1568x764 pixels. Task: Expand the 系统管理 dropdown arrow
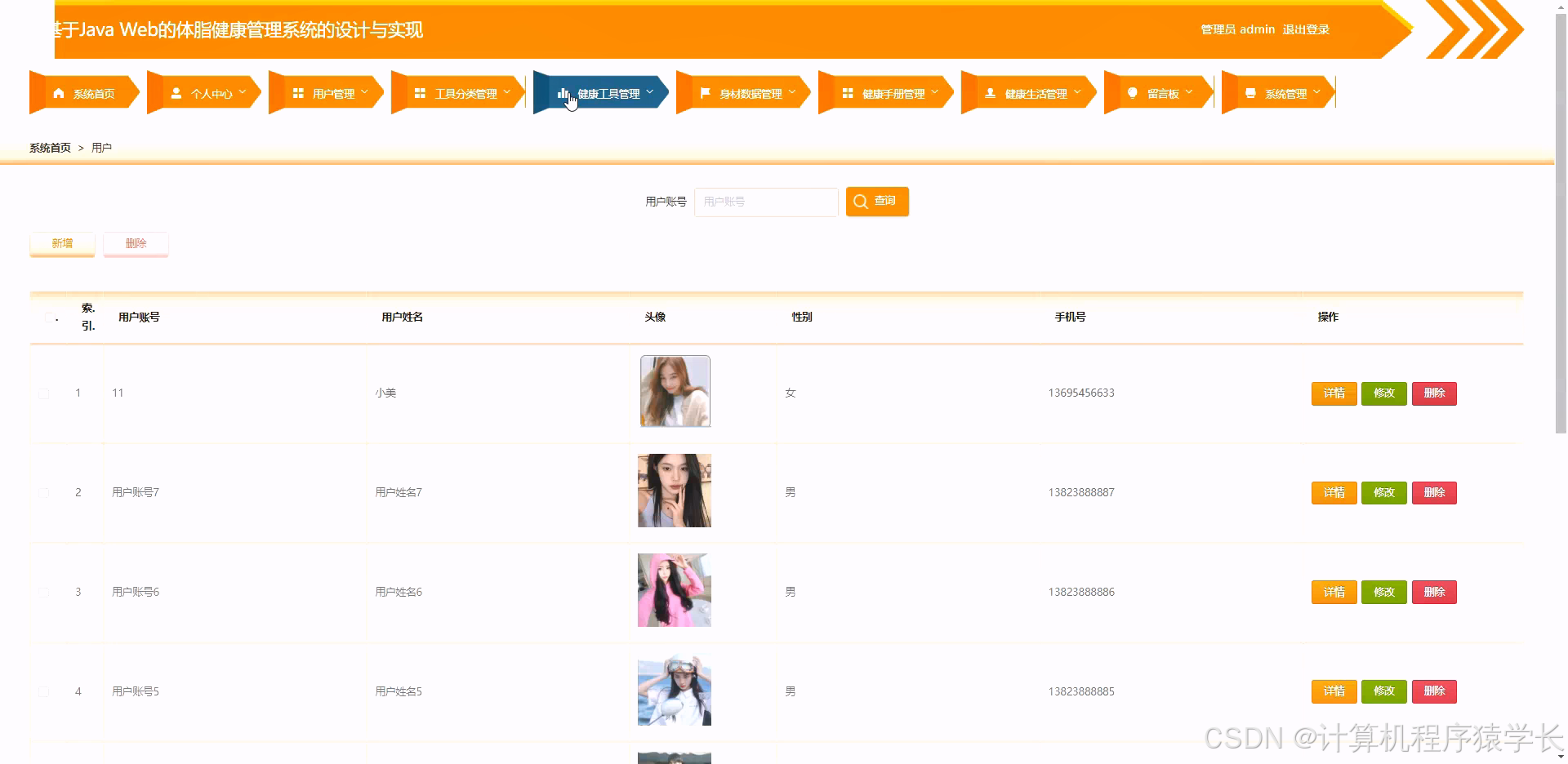click(x=1316, y=92)
